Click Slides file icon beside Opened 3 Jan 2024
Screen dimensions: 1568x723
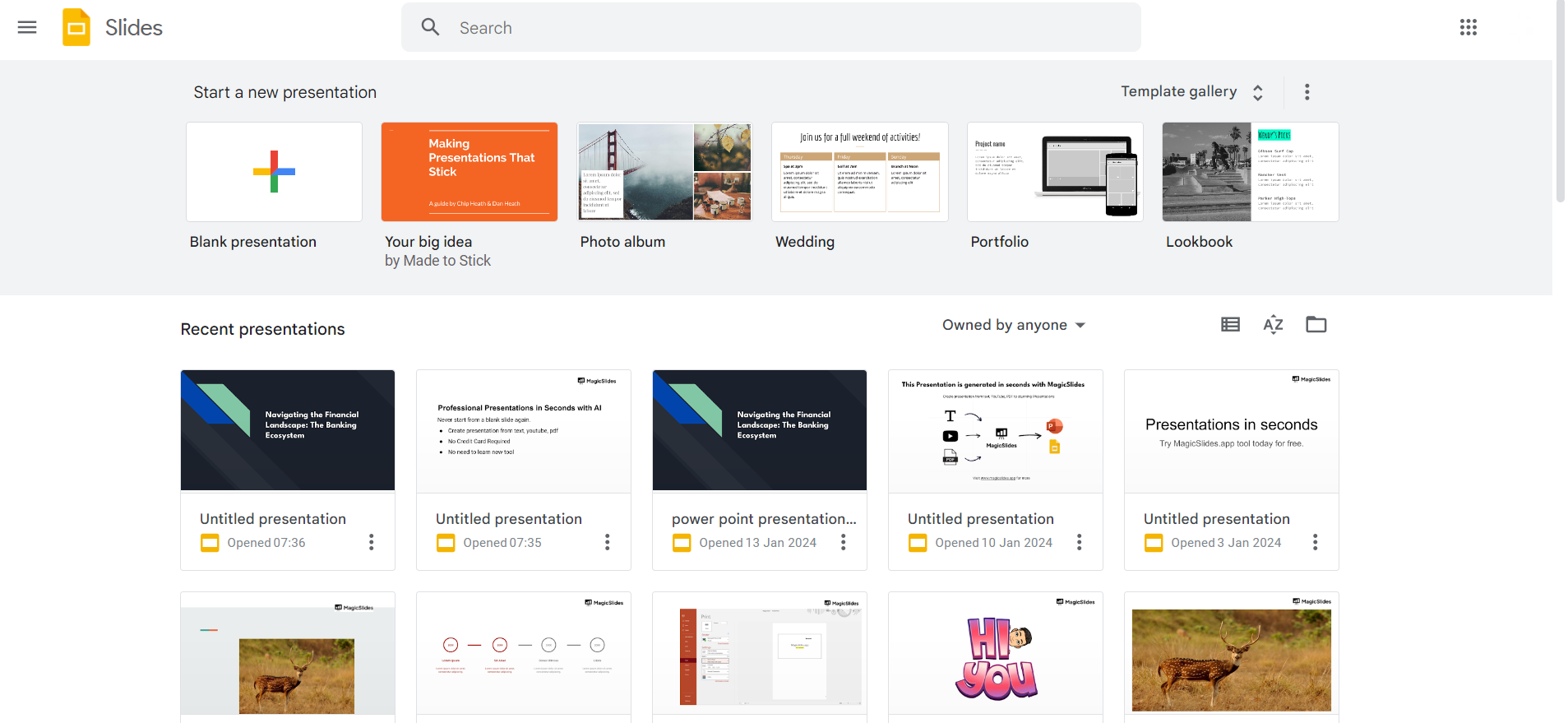click(x=1154, y=543)
